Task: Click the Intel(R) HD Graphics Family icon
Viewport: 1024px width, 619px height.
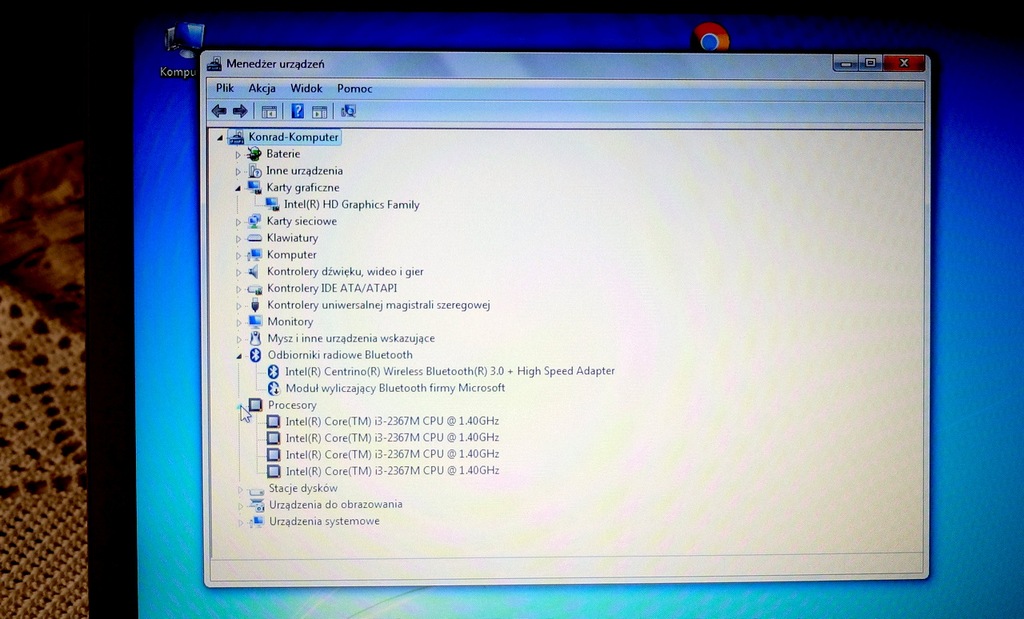Action: pos(272,204)
